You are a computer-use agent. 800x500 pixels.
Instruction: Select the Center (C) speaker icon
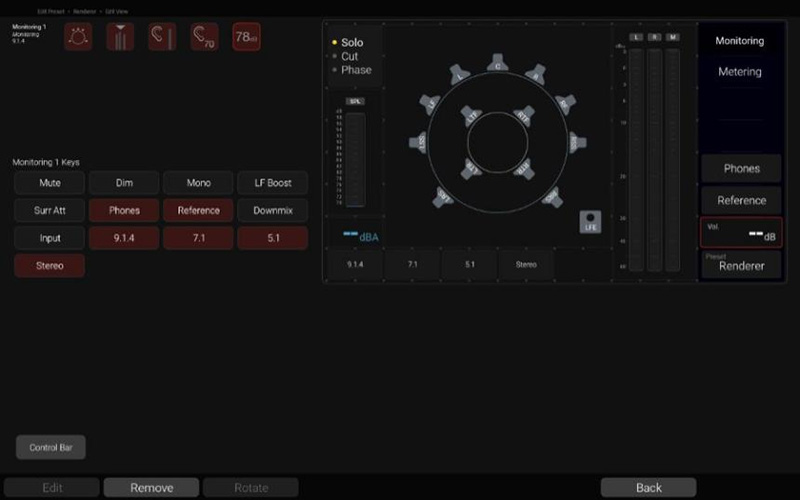coord(499,65)
